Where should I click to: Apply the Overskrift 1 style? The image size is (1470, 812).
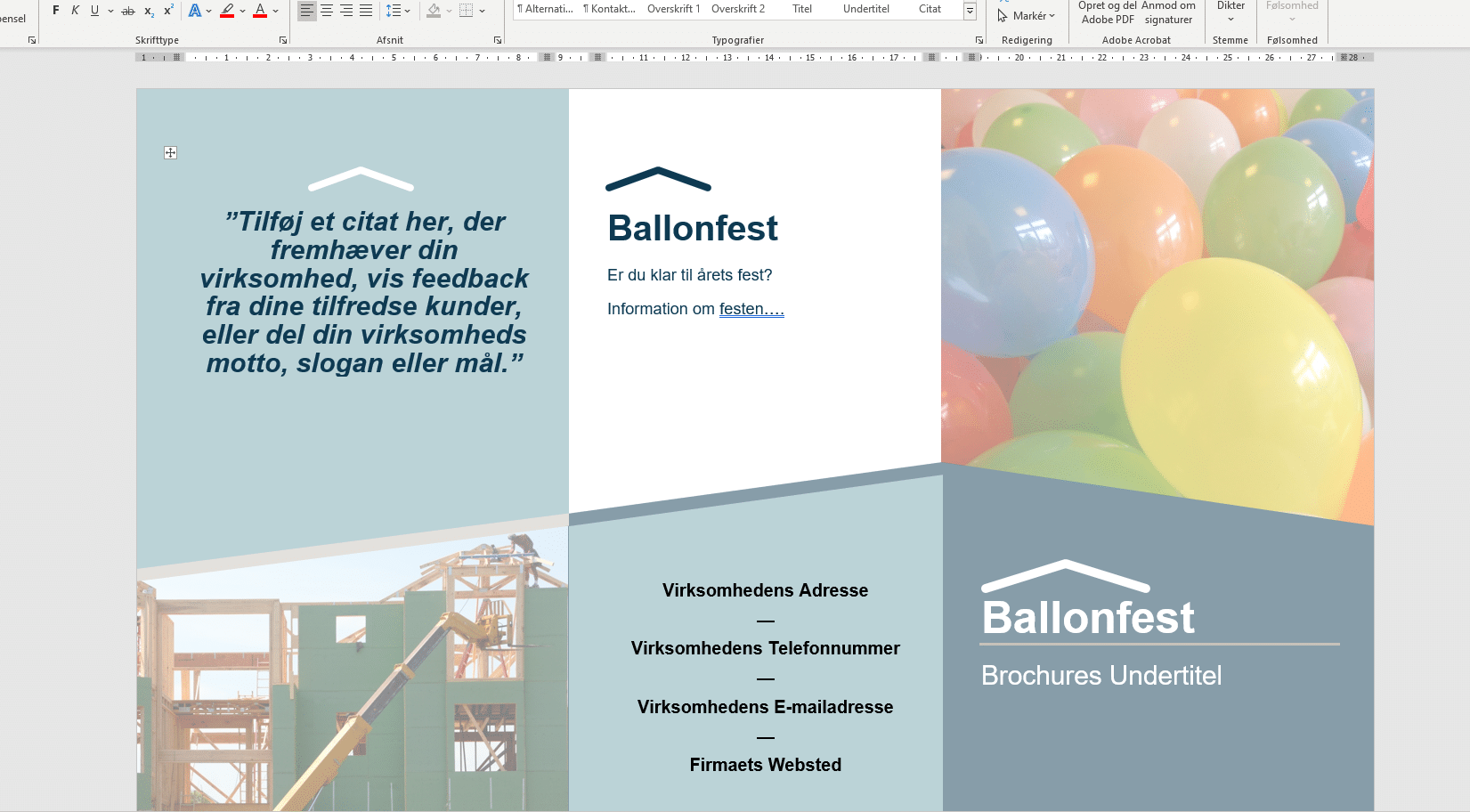point(673,9)
